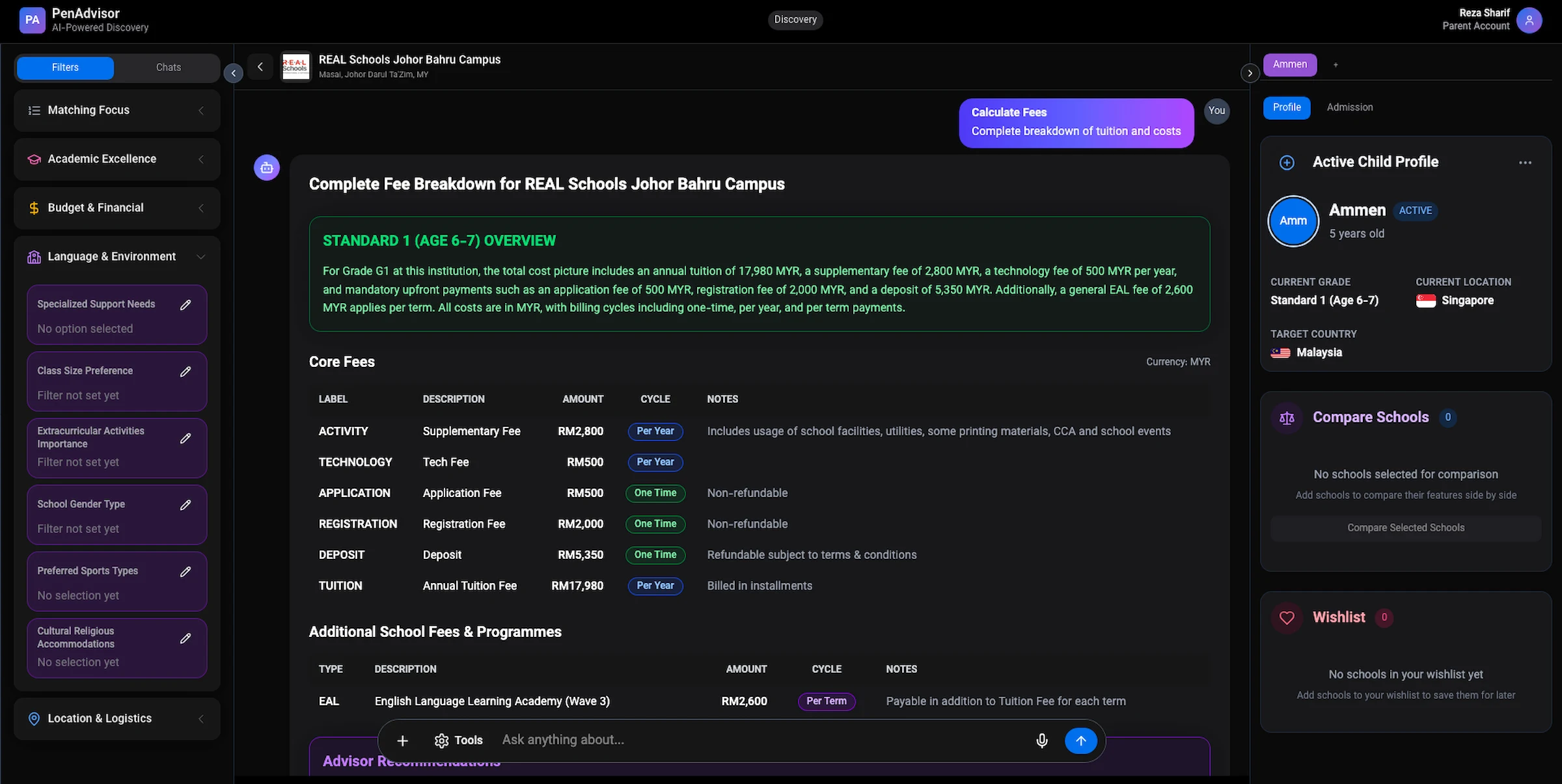Expand the Budget & Financial section
Screen dimensions: 1562x784
point(117,208)
